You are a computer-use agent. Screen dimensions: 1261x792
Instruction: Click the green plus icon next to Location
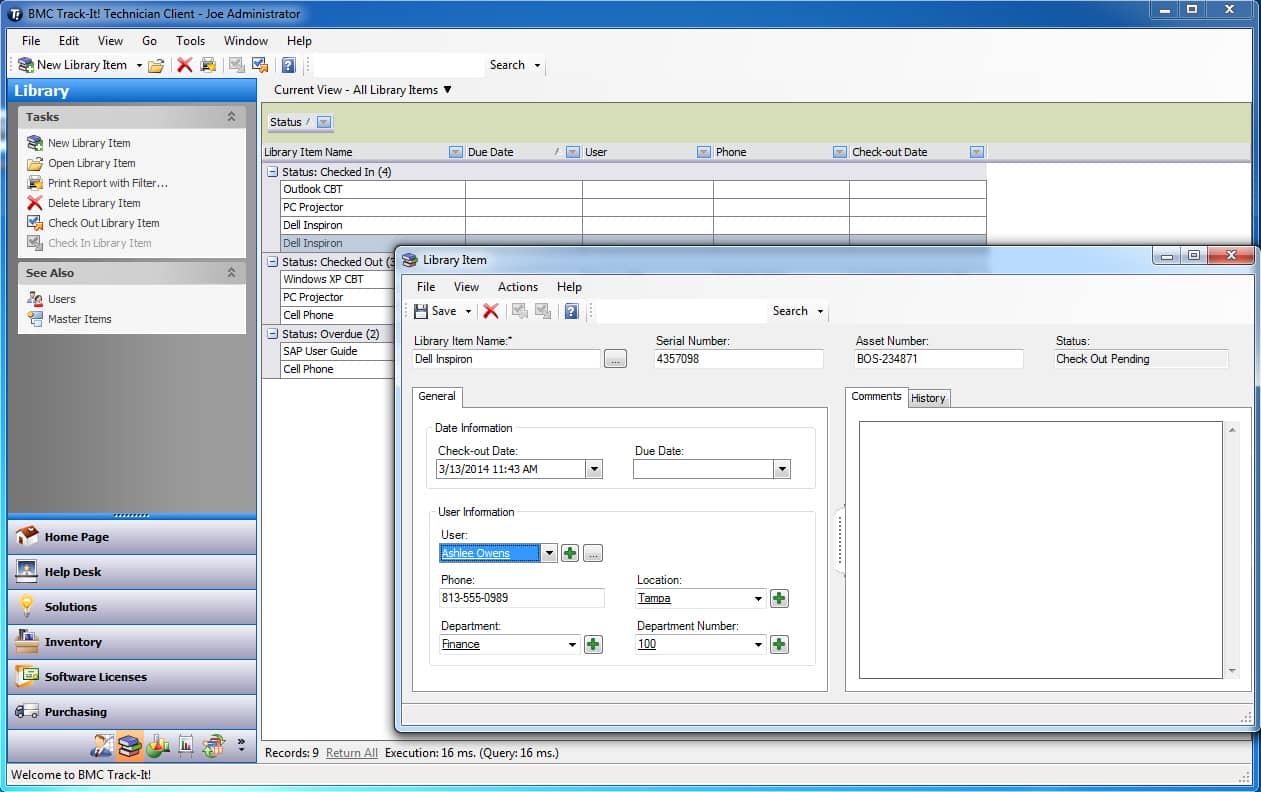click(x=780, y=599)
